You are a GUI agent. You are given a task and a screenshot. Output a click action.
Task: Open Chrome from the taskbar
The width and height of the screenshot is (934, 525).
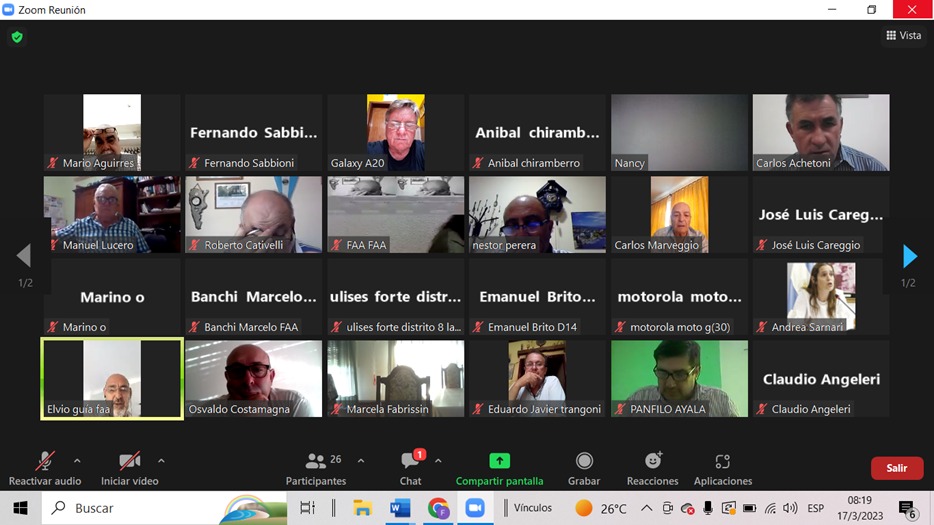point(438,508)
